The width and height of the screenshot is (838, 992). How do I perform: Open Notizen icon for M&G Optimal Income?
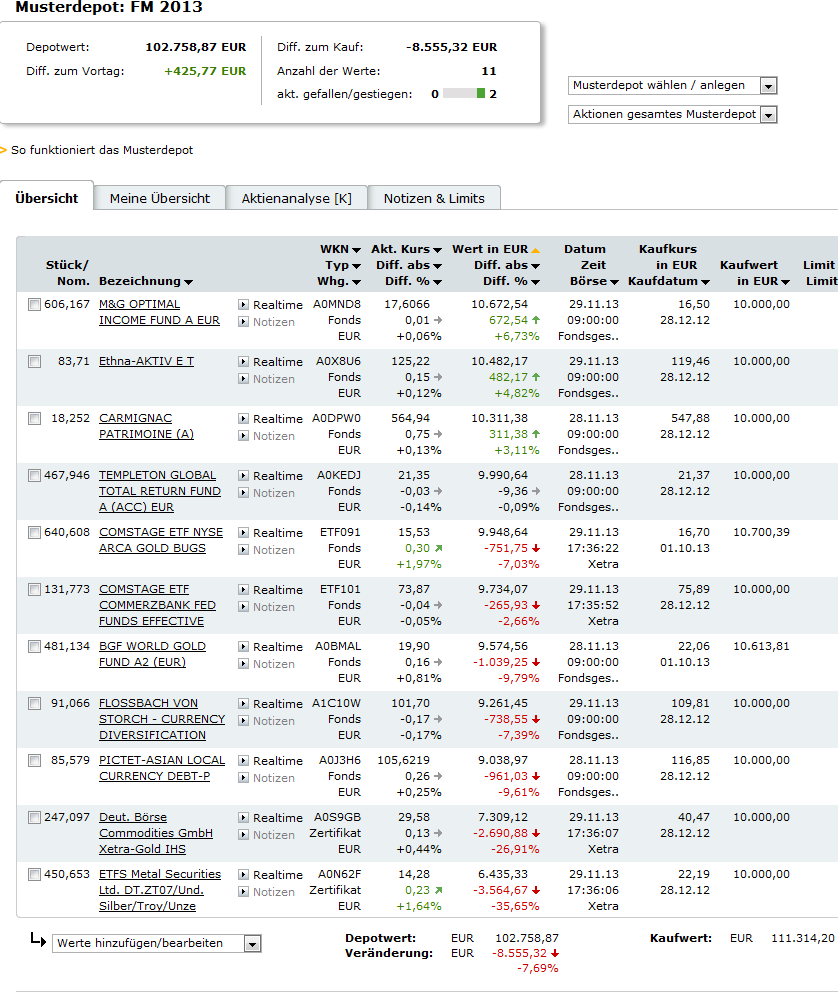click(x=243, y=322)
